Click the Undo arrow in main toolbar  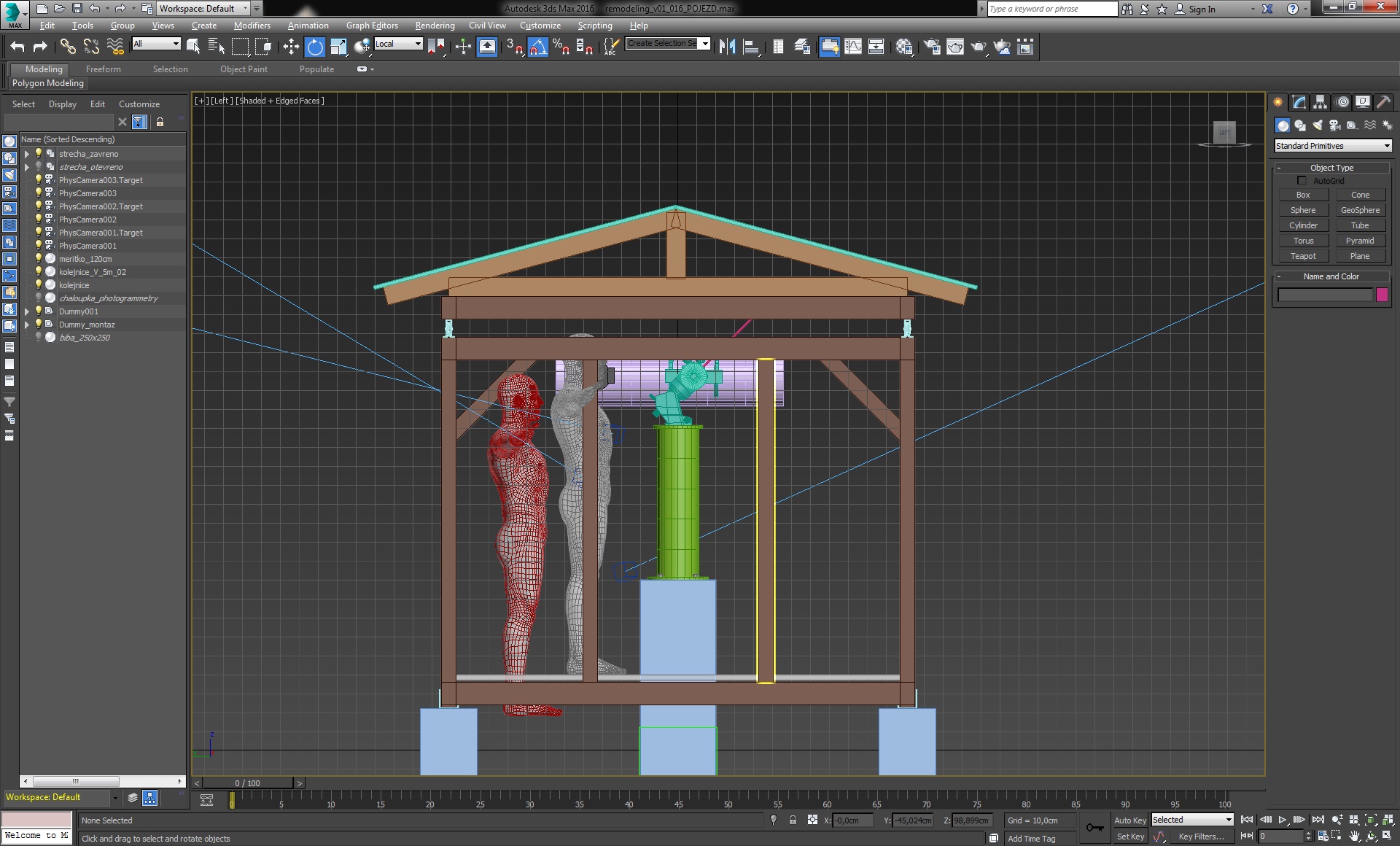coord(17,47)
